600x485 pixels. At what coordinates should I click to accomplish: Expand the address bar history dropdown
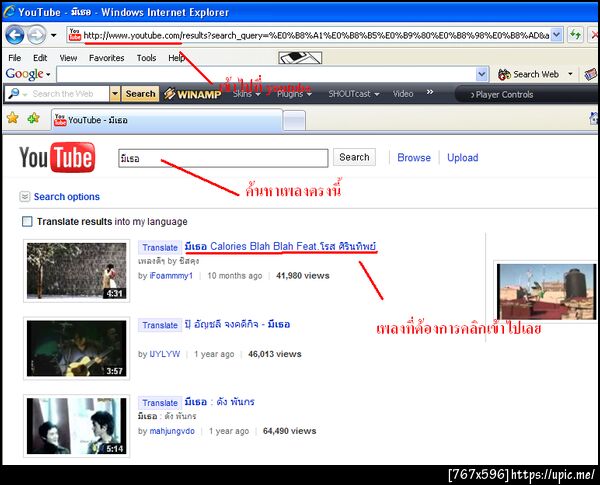tap(557, 35)
